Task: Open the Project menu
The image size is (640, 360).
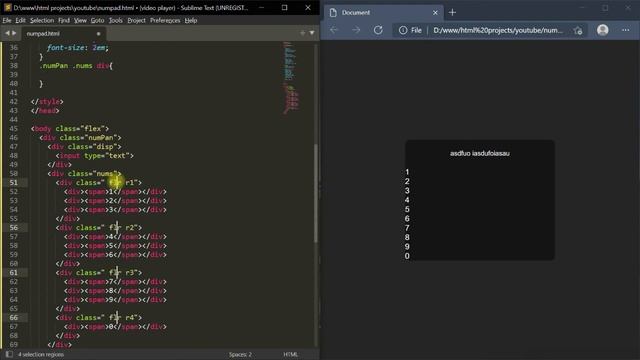Action: pos(136,20)
